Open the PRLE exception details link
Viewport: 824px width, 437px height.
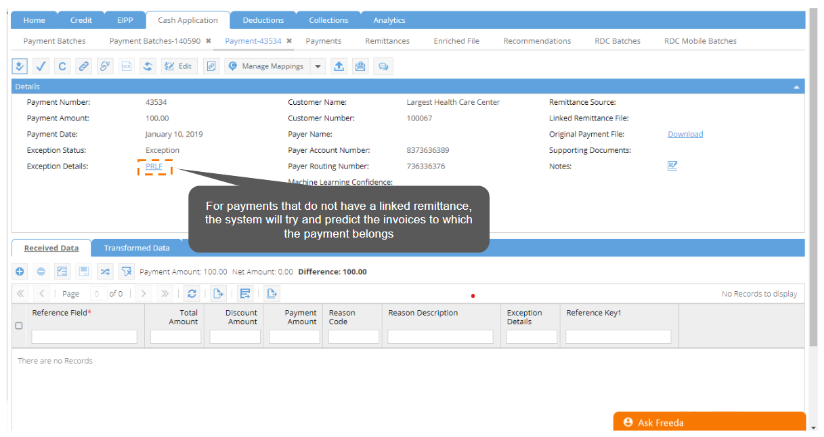pyautogui.click(x=154, y=167)
